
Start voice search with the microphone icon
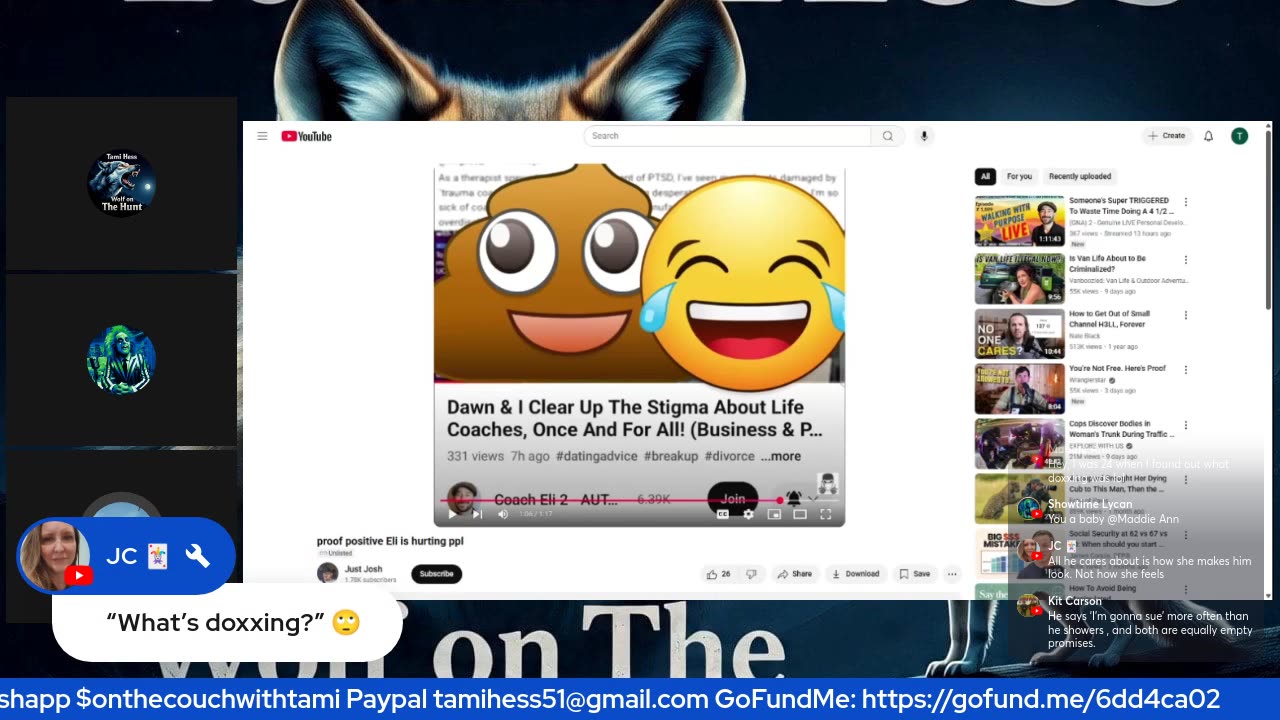(x=924, y=136)
